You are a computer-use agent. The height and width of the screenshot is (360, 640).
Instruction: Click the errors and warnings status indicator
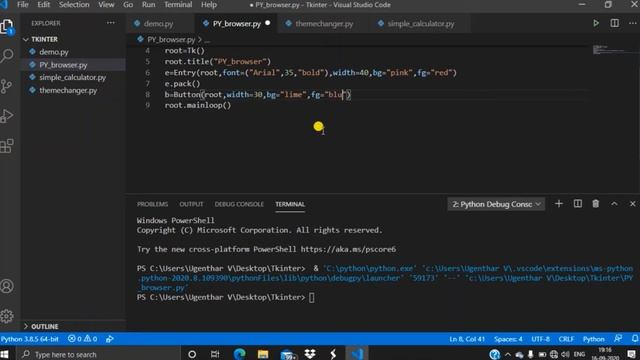[82, 339]
